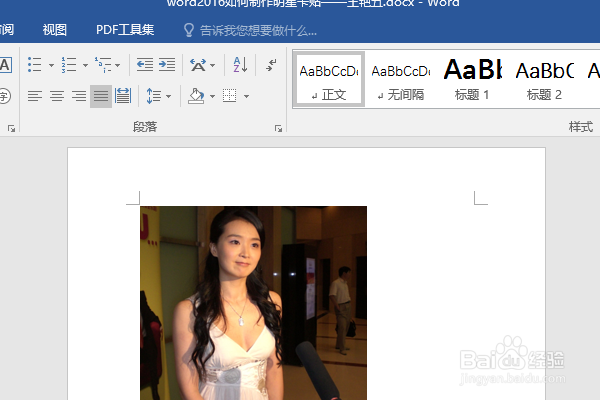Screen dimensions: 600x400
Task: Increase the paragraph indent
Action: click(167, 65)
